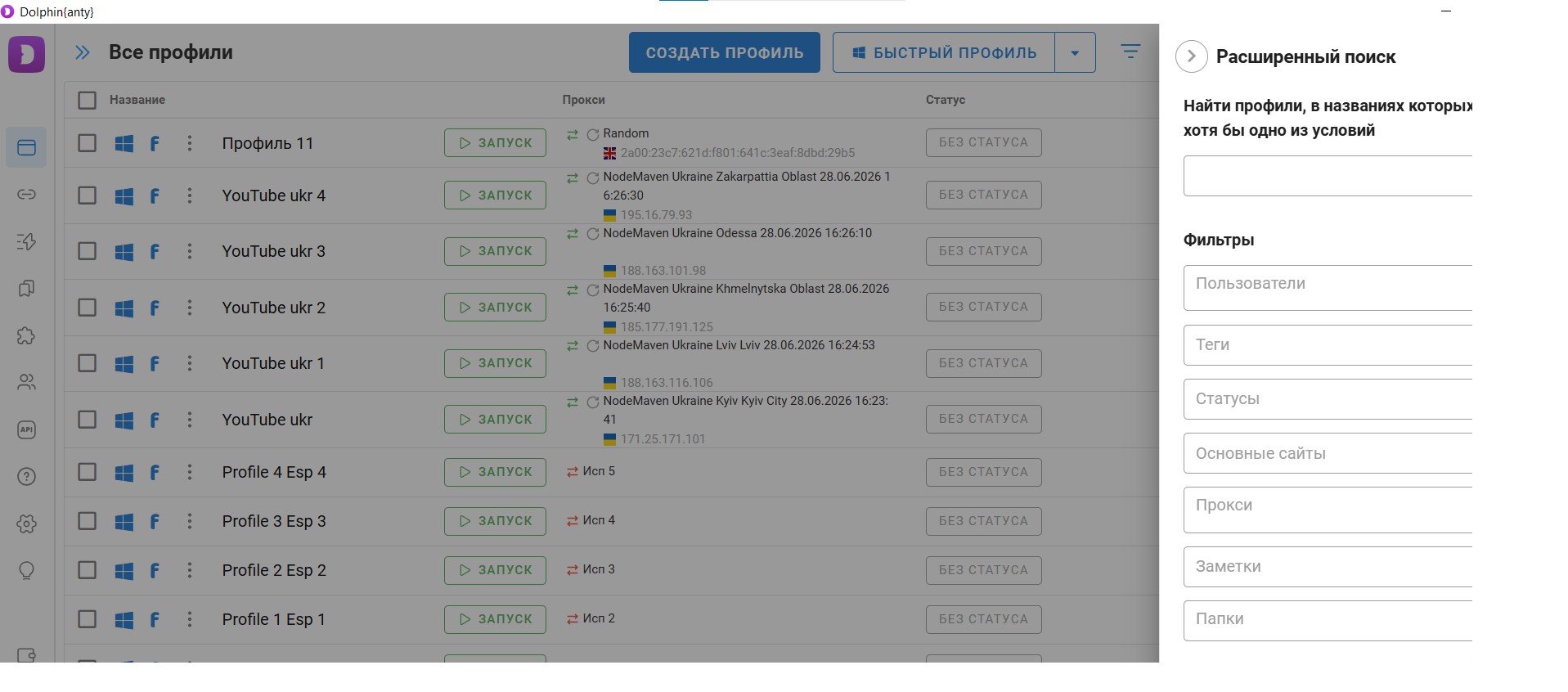Select all profiles header checkbox
This screenshot has width=1568, height=692.
88,100
